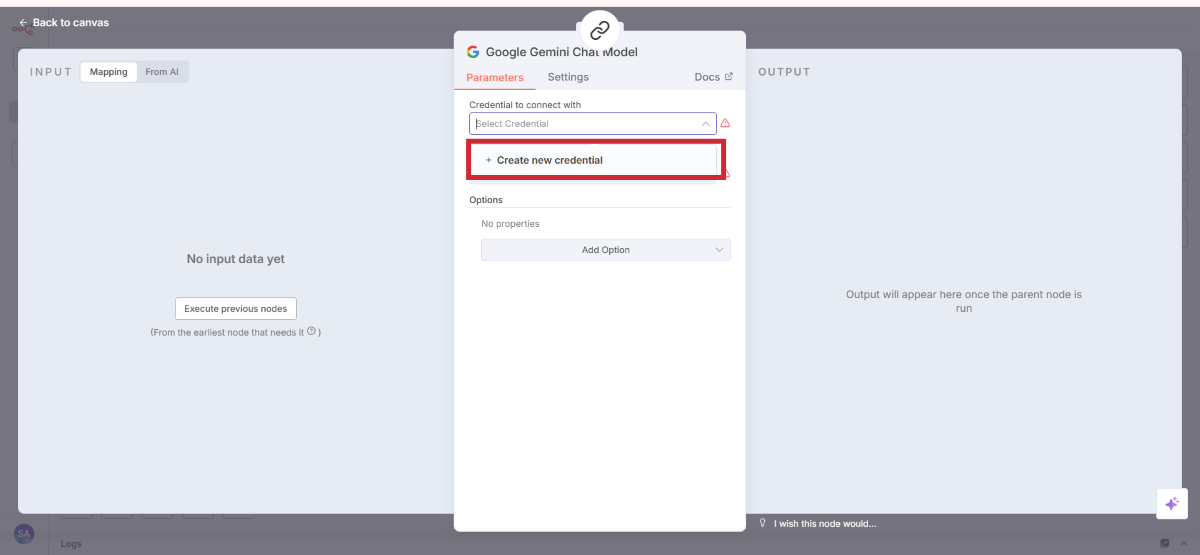Expand the Add Option dropdown
This screenshot has width=1200, height=555.
(605, 250)
